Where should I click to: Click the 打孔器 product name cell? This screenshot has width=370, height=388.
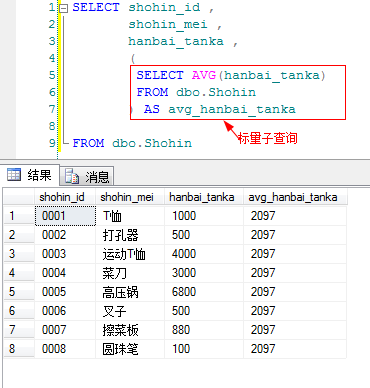point(130,235)
